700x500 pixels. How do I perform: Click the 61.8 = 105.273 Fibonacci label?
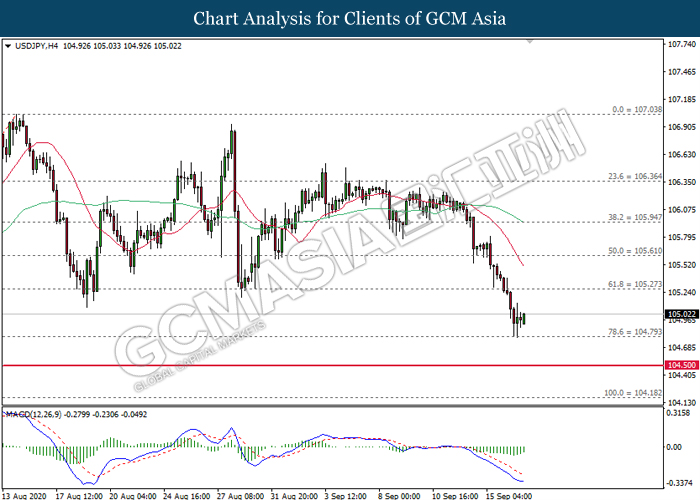point(635,284)
